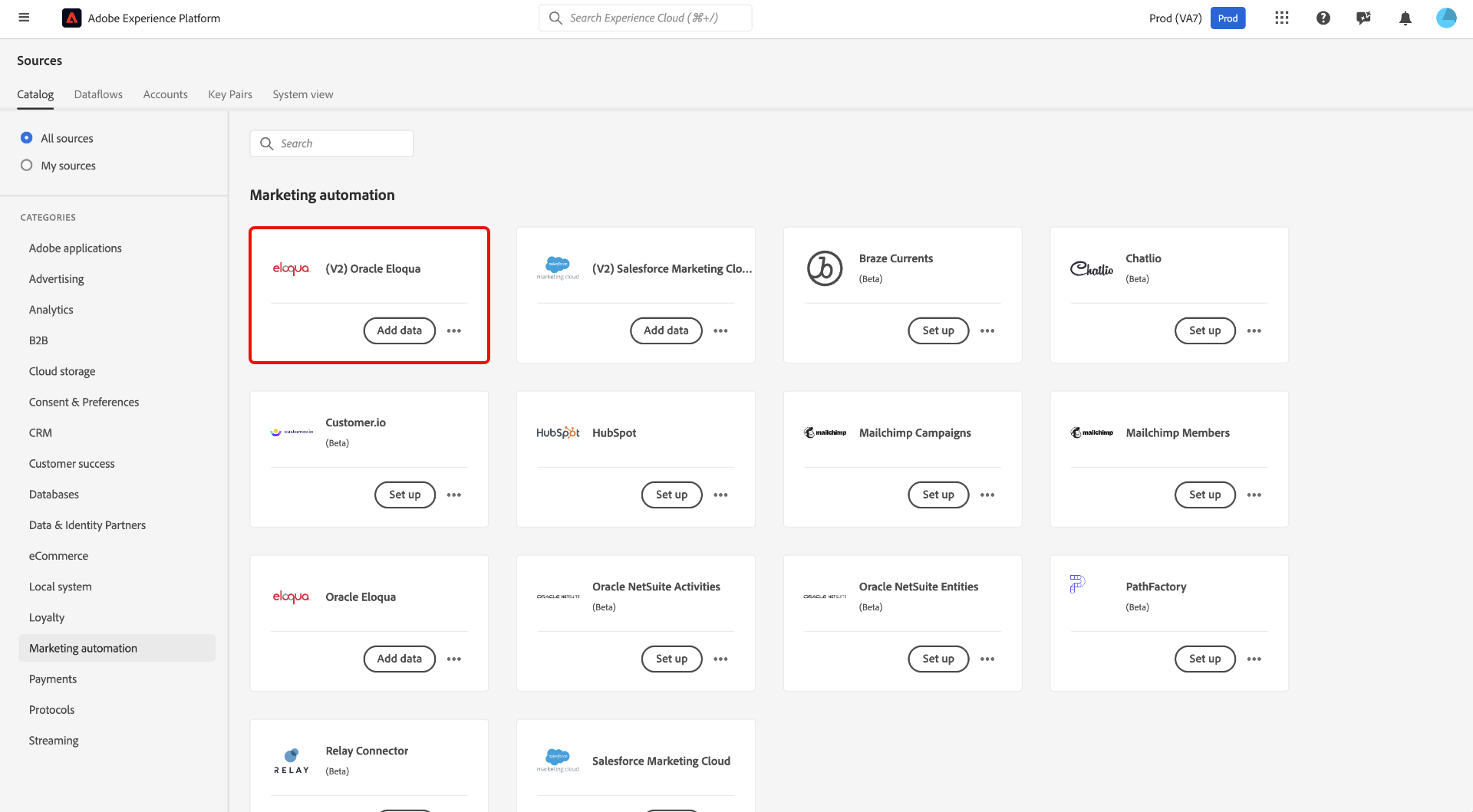Click Set up for Oracle NetSuite Activities
The image size is (1473, 812).
point(671,659)
